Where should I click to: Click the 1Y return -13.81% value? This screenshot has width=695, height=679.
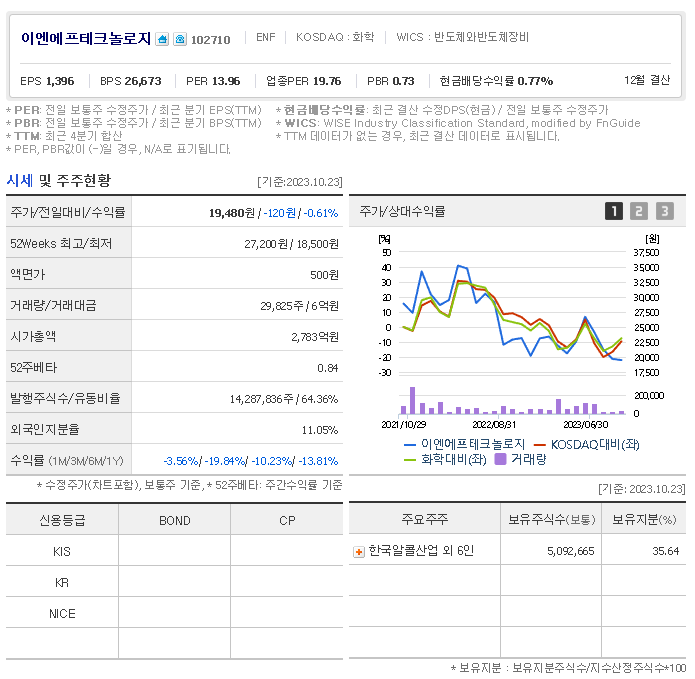click(318, 461)
